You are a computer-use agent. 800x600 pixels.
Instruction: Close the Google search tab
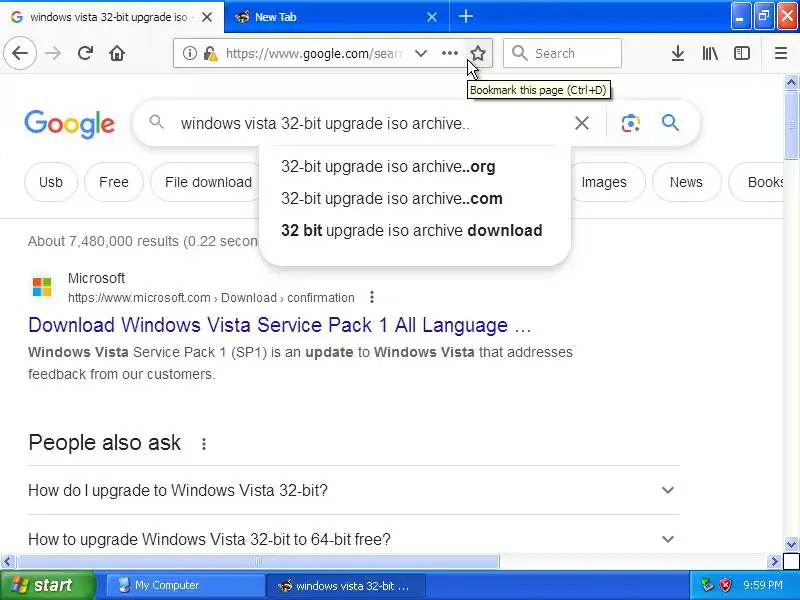[207, 17]
